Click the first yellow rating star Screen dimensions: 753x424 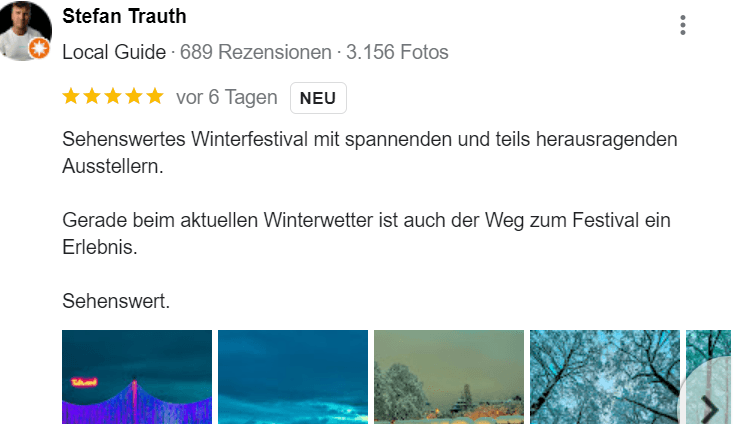71,97
